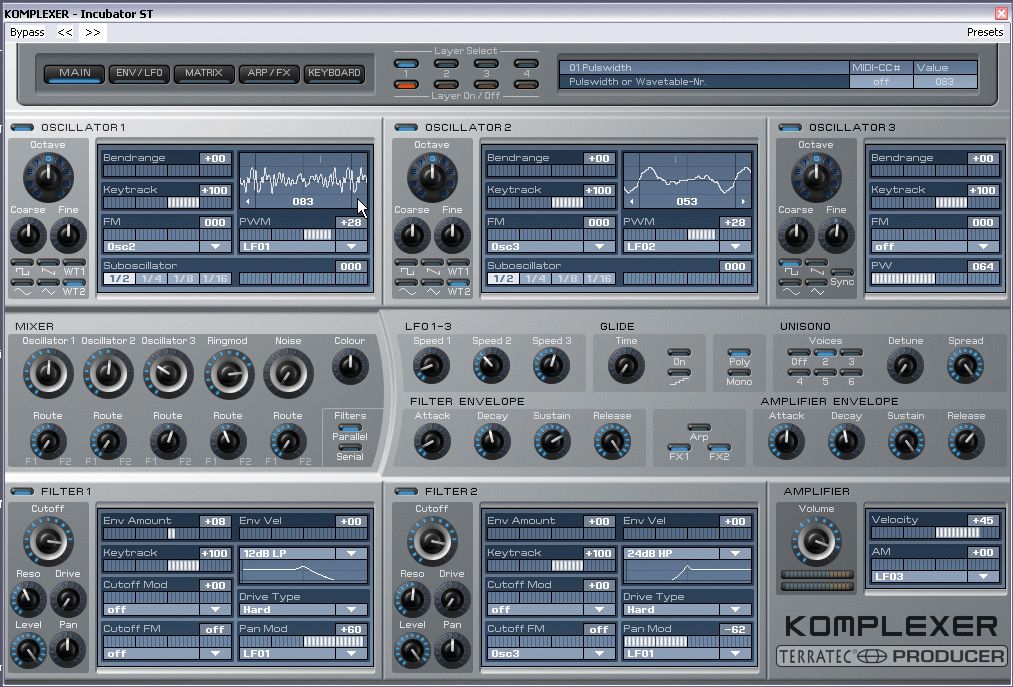Image resolution: width=1013 pixels, height=687 pixels.
Task: Open the Presets menu
Action: tap(985, 32)
